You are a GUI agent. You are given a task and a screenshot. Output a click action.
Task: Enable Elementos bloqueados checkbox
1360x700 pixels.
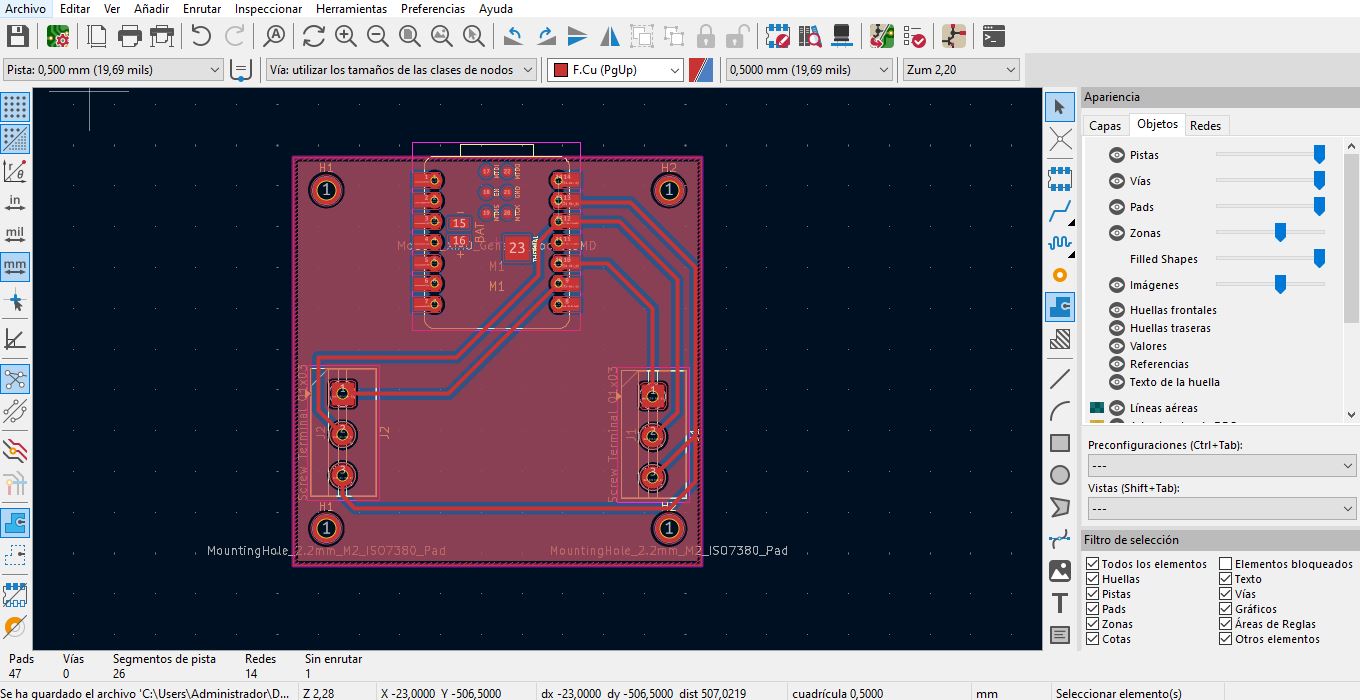[1226, 564]
